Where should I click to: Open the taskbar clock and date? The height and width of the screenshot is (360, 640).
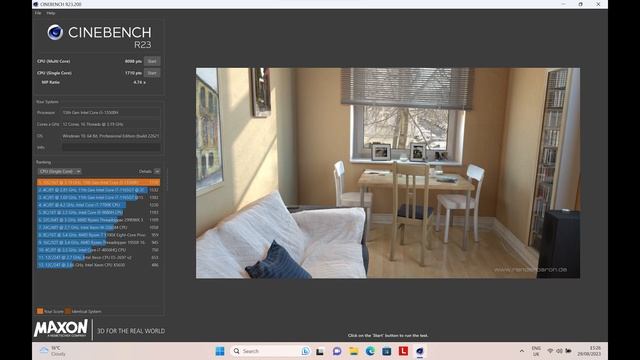589,351
